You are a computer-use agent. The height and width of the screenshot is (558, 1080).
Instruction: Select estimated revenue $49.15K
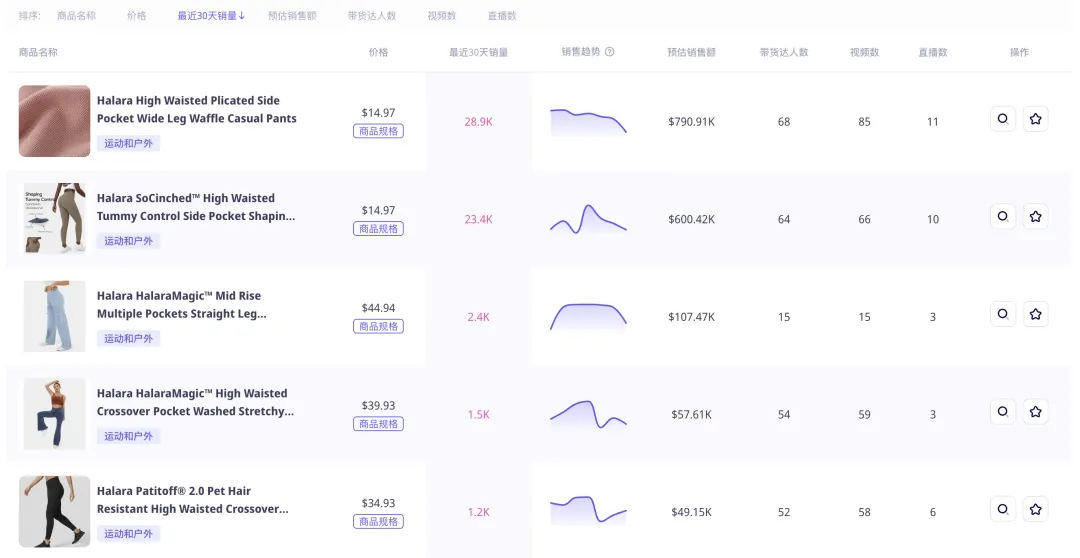[692, 513]
